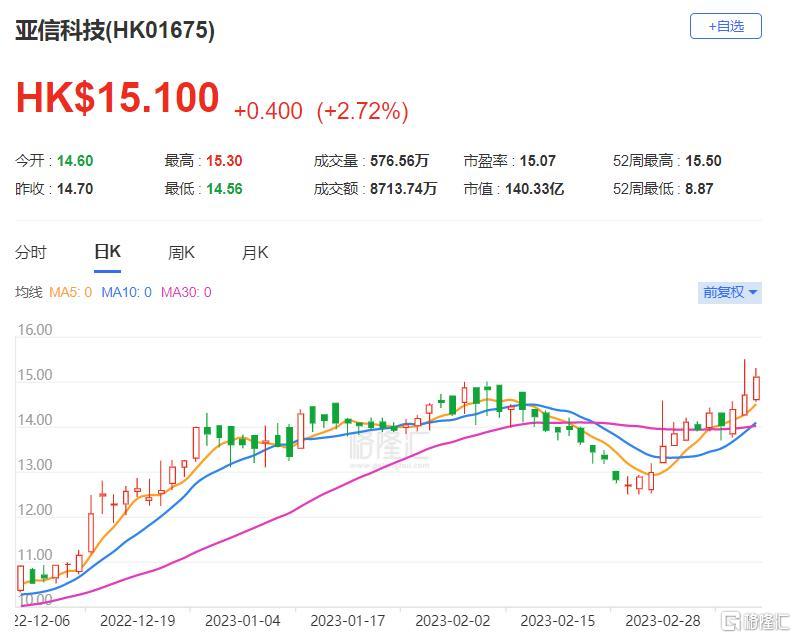Viewport: 796px width, 638px height.
Task: Click the 2023-02-28 date axis label
Action: (663, 621)
